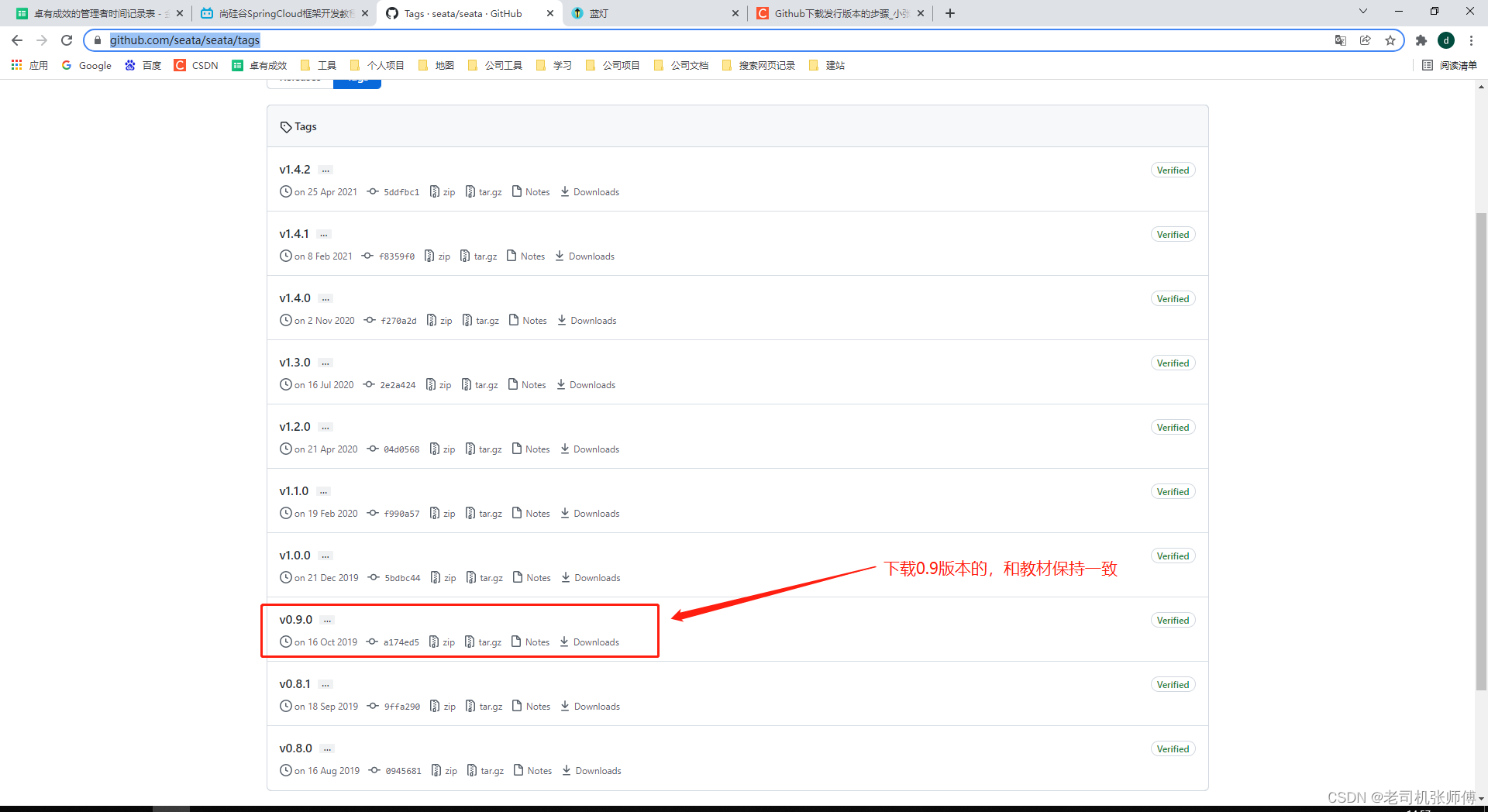Reload the page with the refresh icon
The width and height of the screenshot is (1488, 812).
[67, 40]
